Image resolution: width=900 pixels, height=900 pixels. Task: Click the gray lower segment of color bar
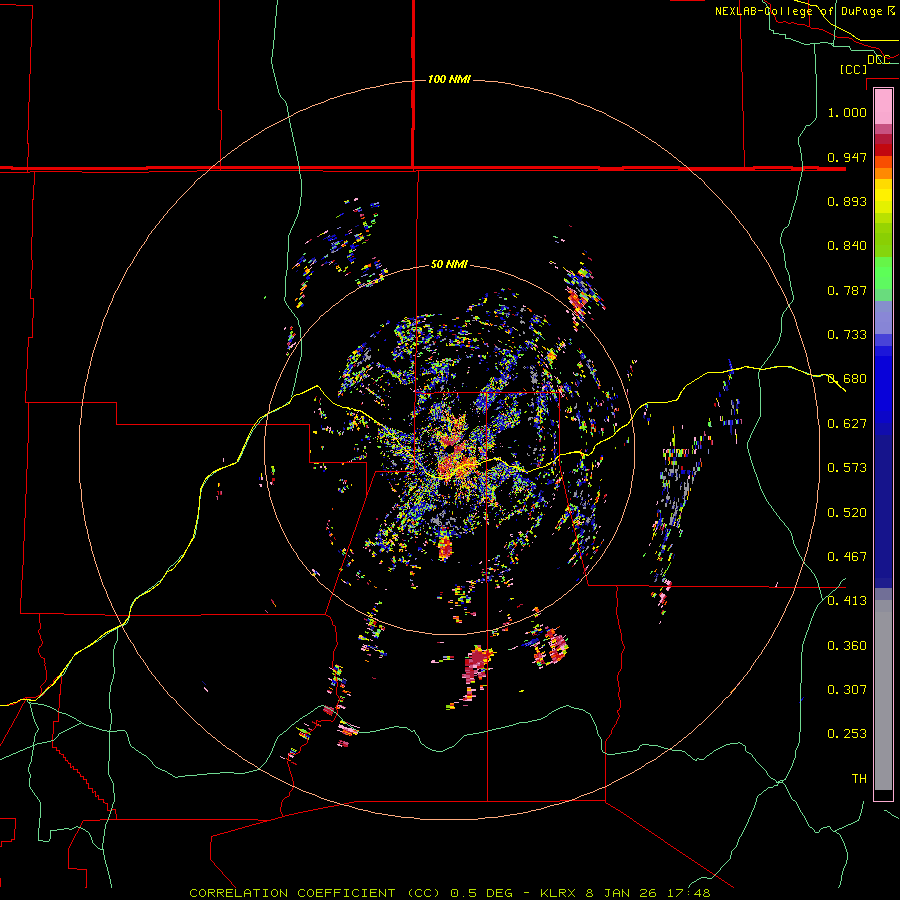883,695
